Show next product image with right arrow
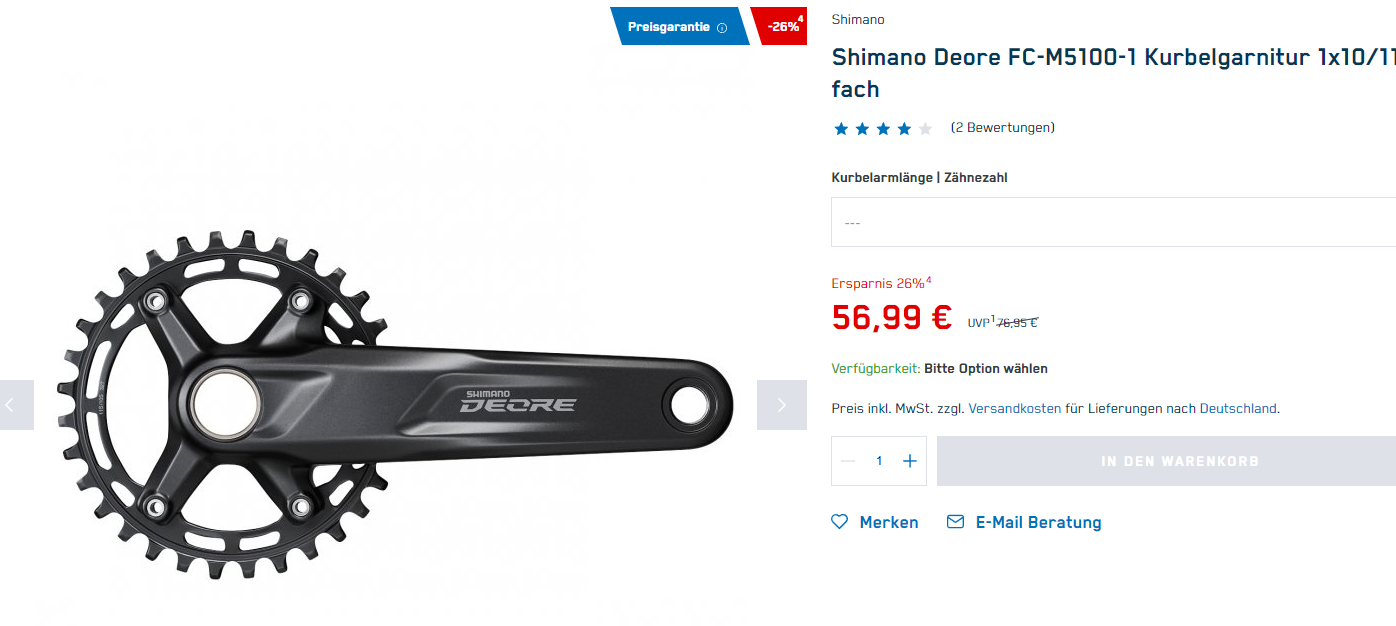Viewport: 1396px width, 626px height. pos(781,405)
